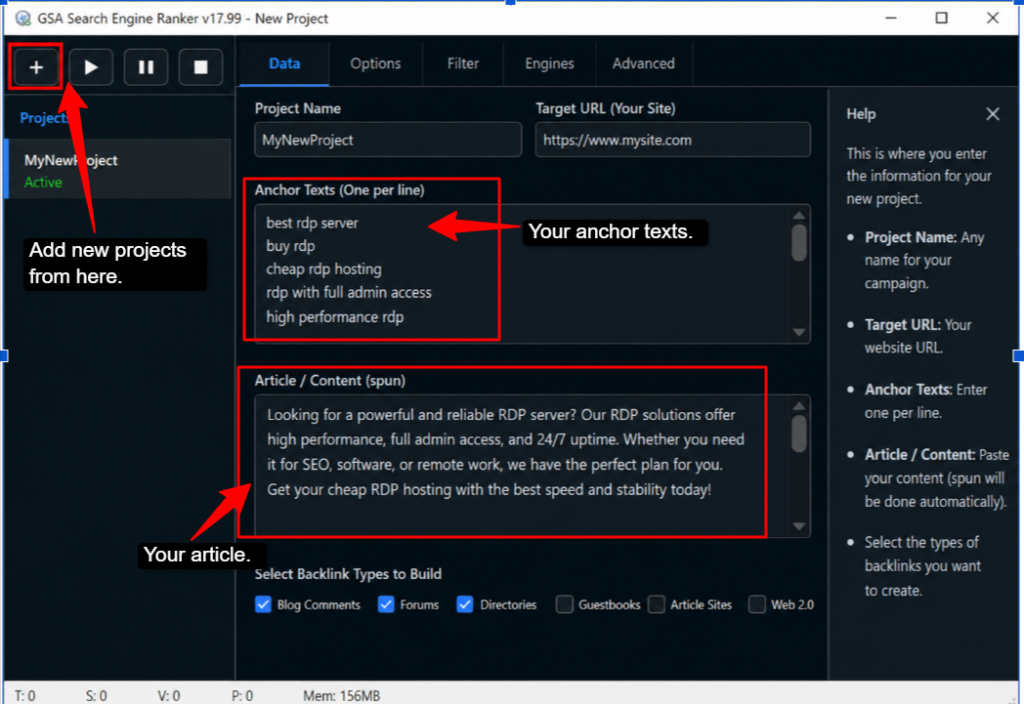The width and height of the screenshot is (1024, 704).
Task: Start the project with the play button
Action: click(x=91, y=67)
